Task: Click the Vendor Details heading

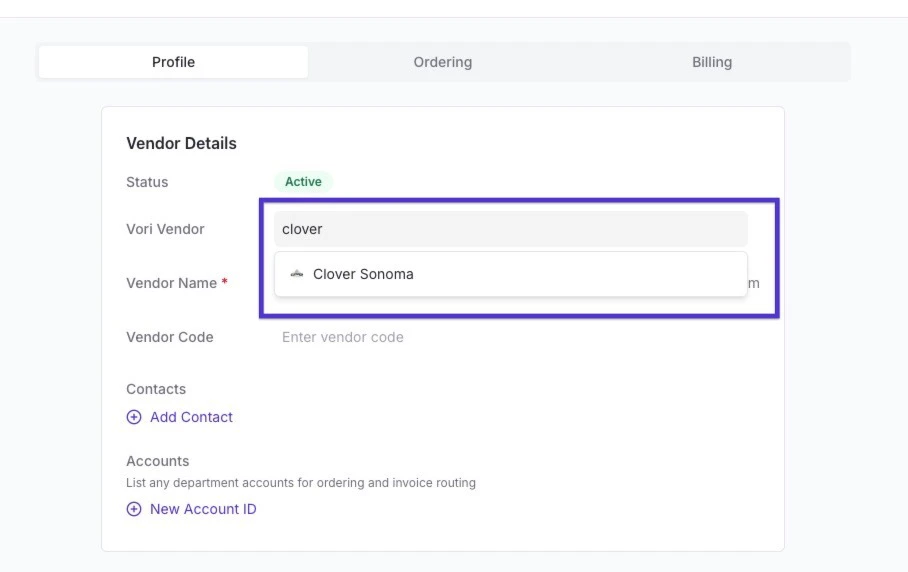Action: coord(181,144)
